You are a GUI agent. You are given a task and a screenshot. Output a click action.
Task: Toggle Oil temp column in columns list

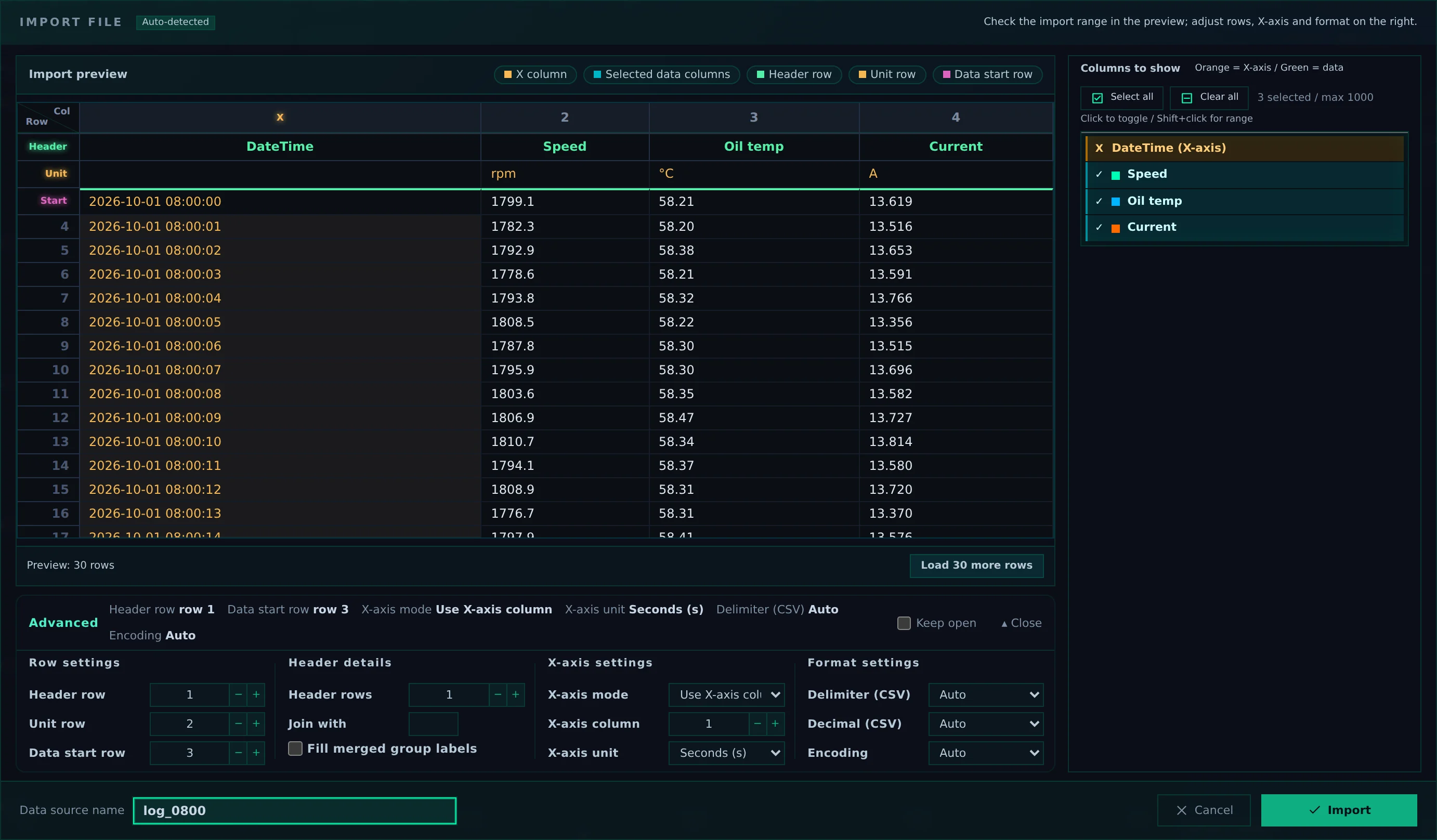pos(1245,201)
